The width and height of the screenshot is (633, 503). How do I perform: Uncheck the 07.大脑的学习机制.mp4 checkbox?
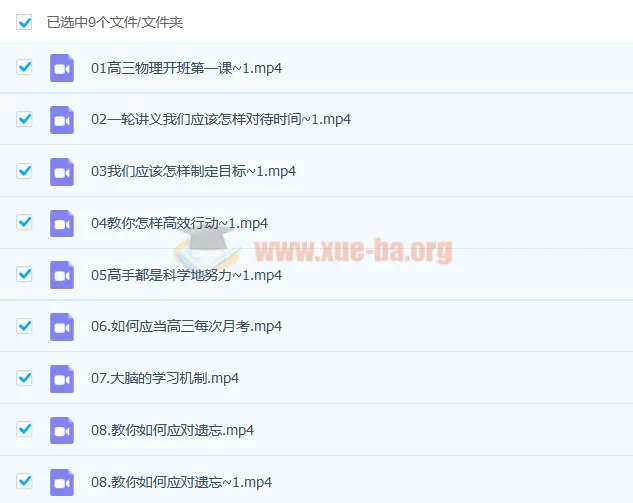pos(25,379)
